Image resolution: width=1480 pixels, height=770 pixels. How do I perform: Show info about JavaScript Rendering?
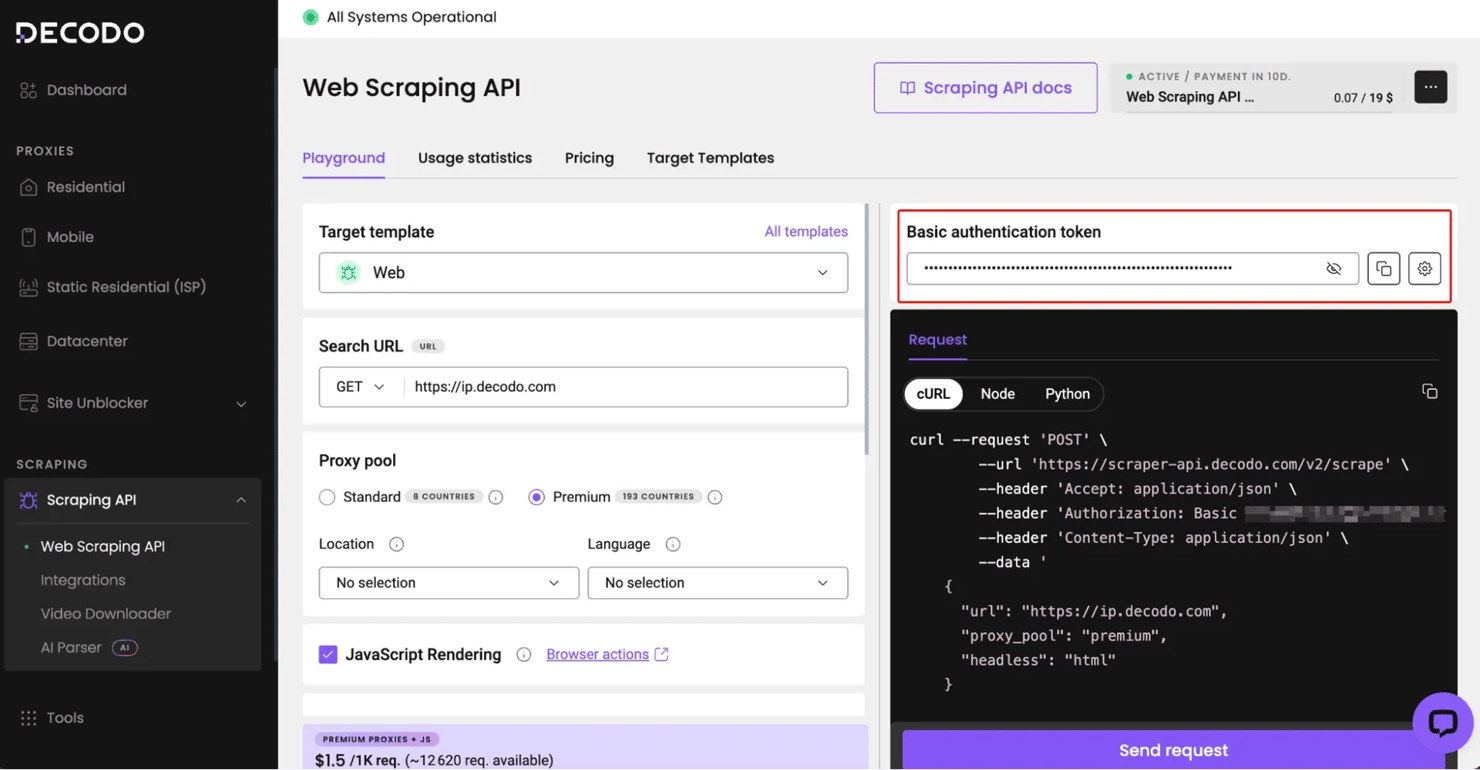(523, 654)
